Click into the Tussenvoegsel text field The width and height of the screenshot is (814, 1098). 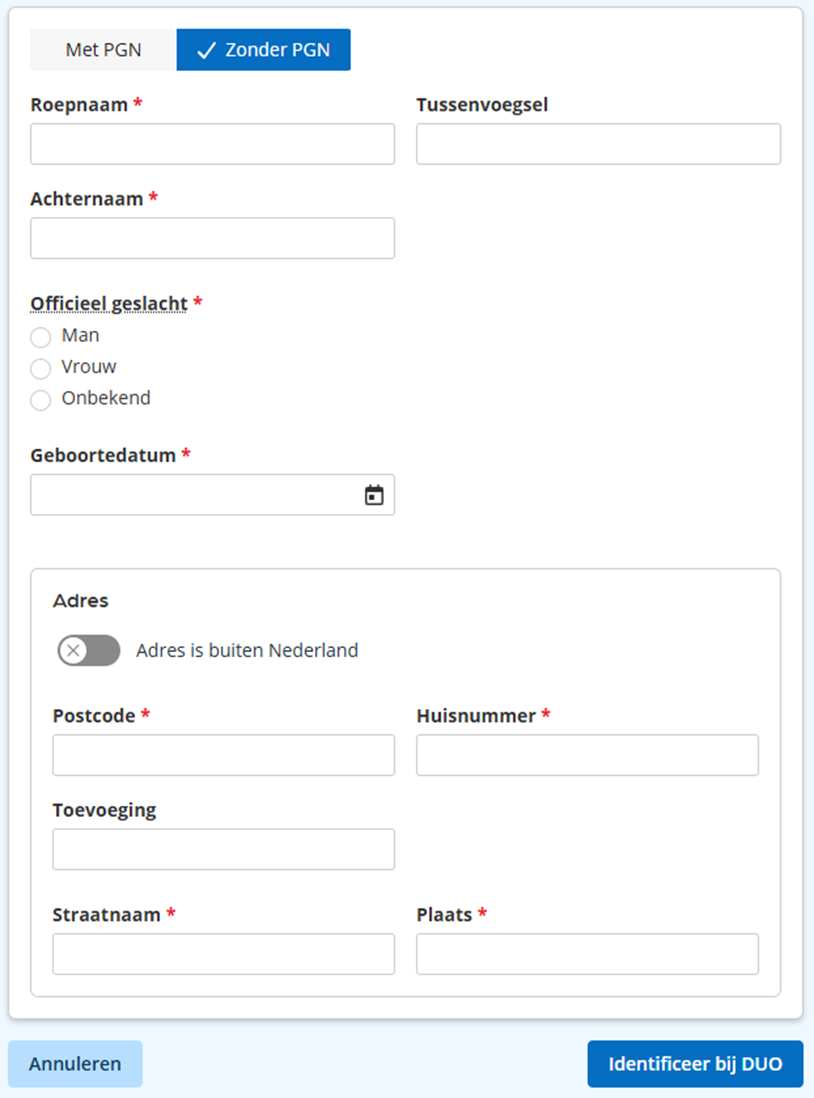(x=598, y=144)
